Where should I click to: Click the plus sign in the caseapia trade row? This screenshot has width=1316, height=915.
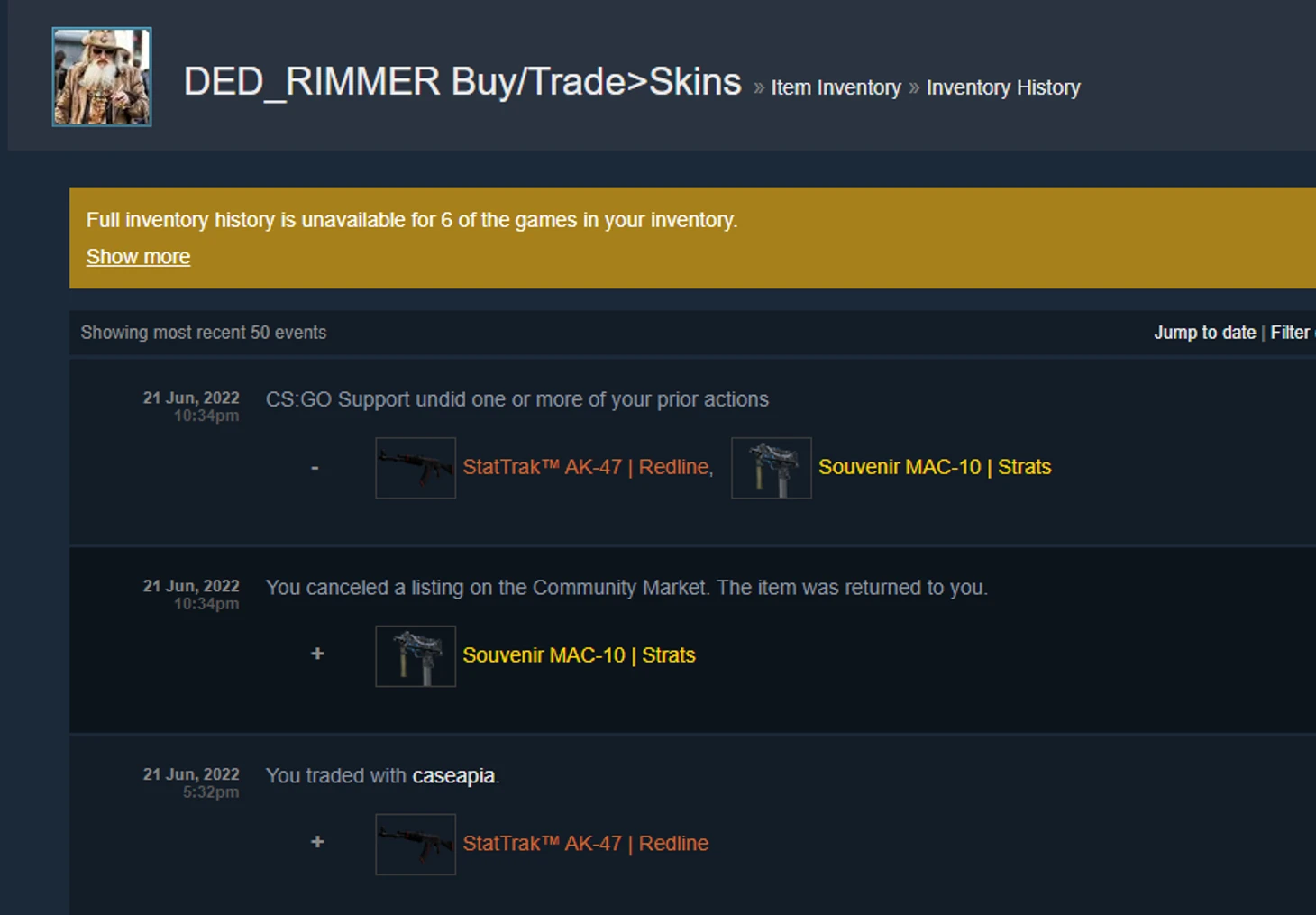317,842
